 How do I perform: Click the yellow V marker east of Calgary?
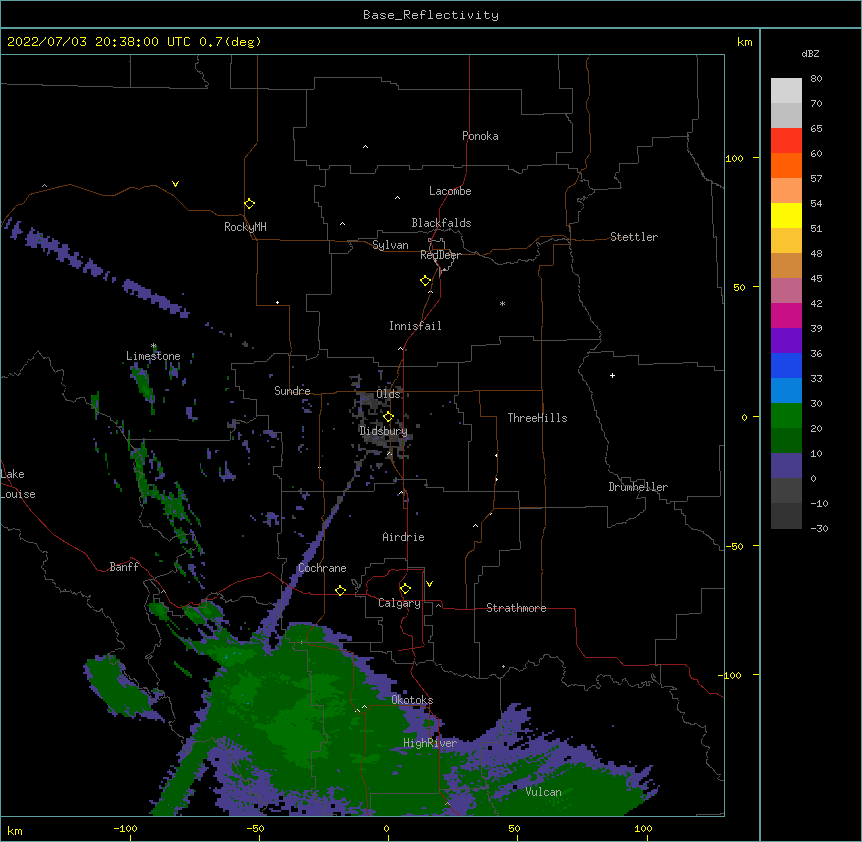click(429, 584)
